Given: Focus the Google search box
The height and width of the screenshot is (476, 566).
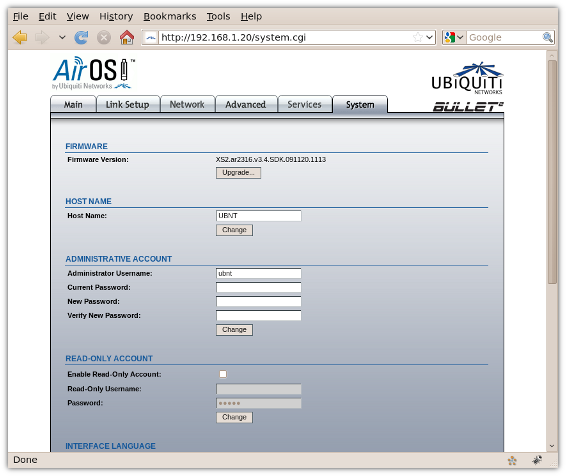Looking at the screenshot, I should click(504, 37).
